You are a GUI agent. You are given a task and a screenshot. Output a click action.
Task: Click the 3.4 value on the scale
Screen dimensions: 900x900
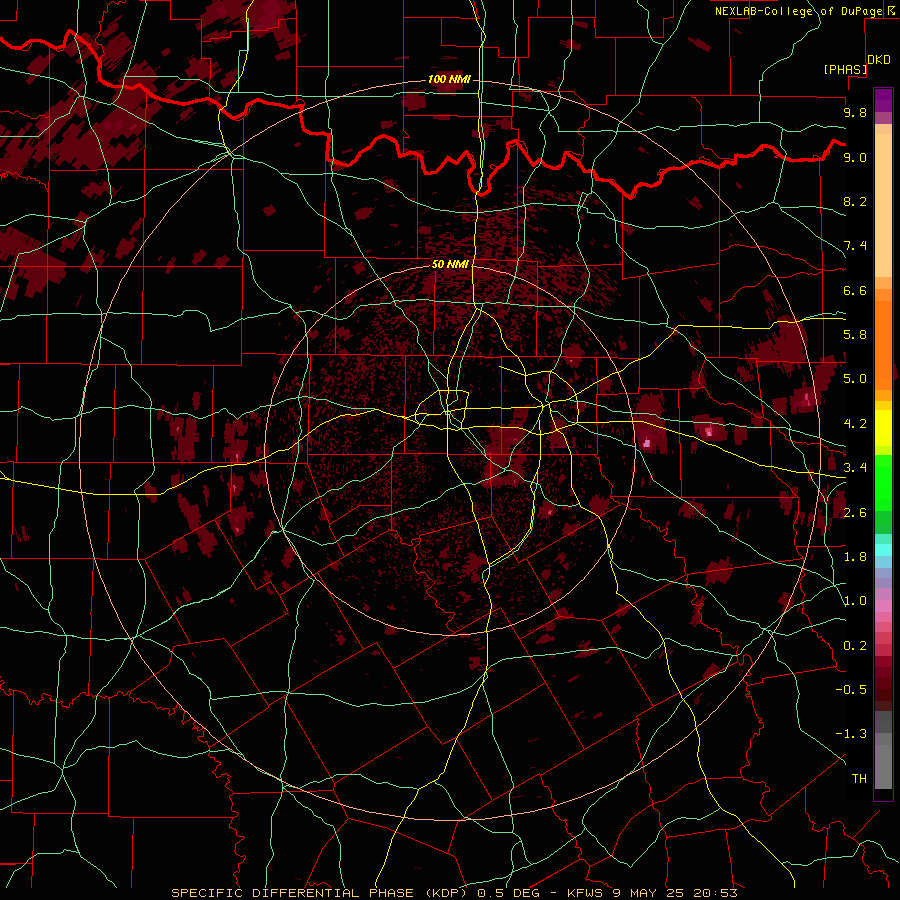point(855,468)
